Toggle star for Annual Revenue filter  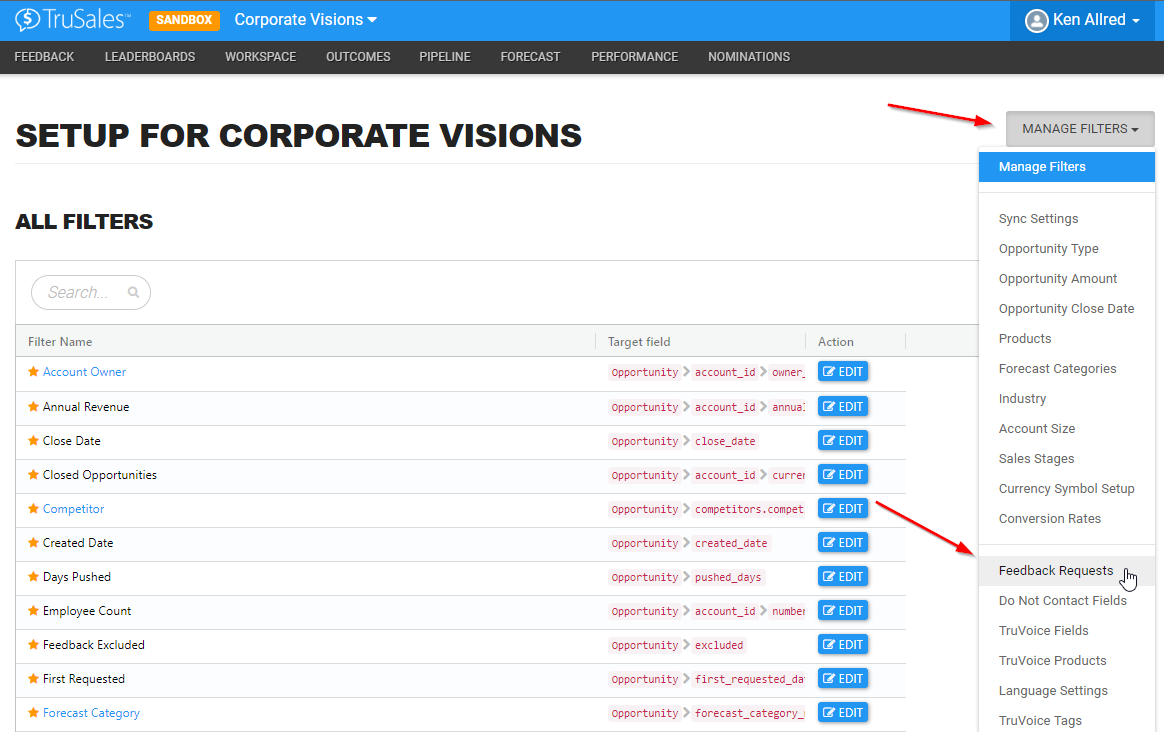[33, 406]
